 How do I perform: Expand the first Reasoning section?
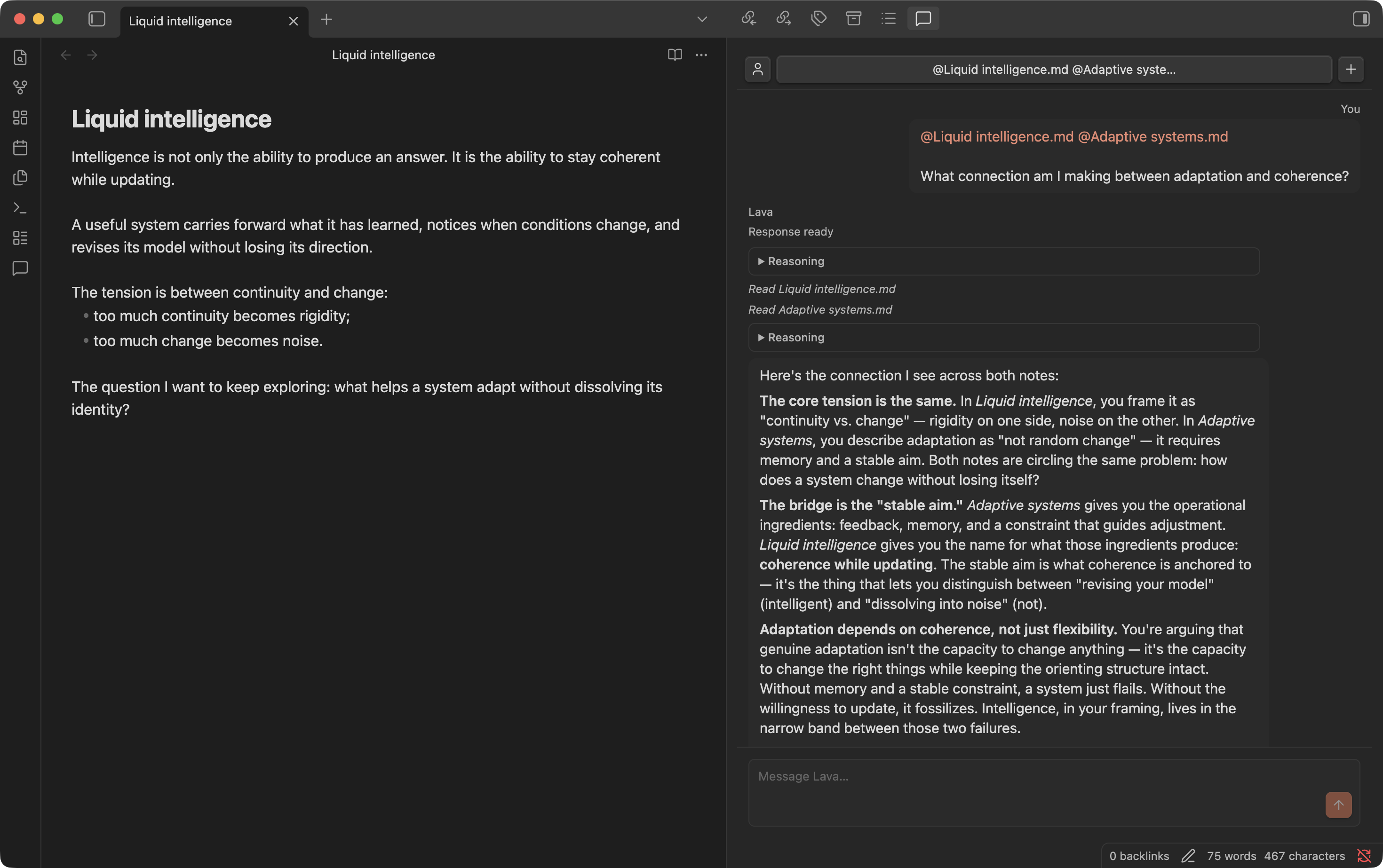point(1004,262)
